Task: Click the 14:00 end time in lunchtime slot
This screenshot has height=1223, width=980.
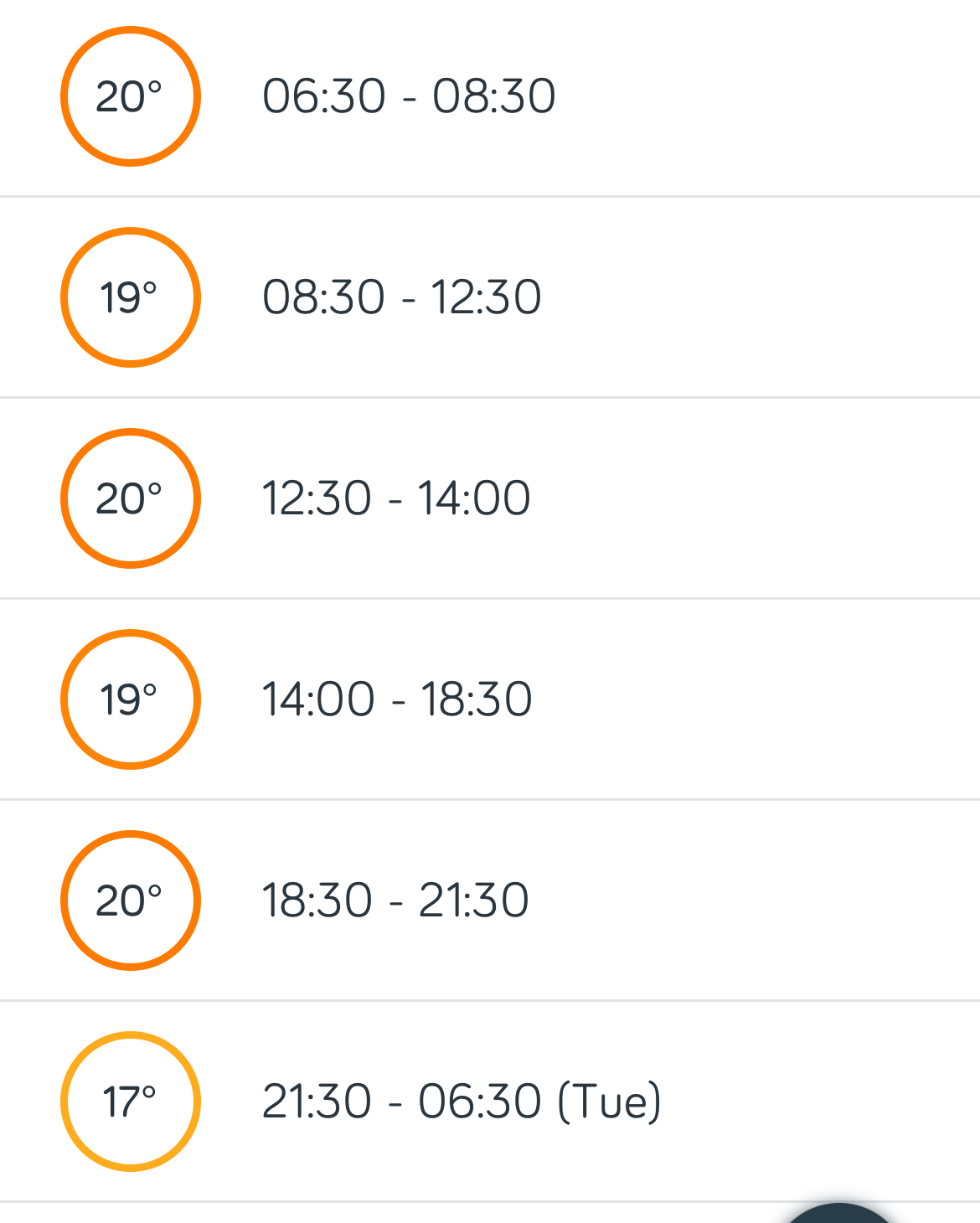Action: click(x=474, y=498)
